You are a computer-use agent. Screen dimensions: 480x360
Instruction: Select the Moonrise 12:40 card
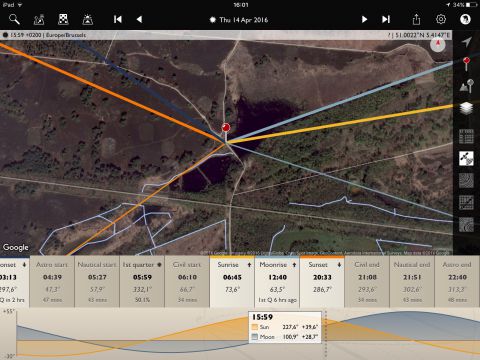277,282
